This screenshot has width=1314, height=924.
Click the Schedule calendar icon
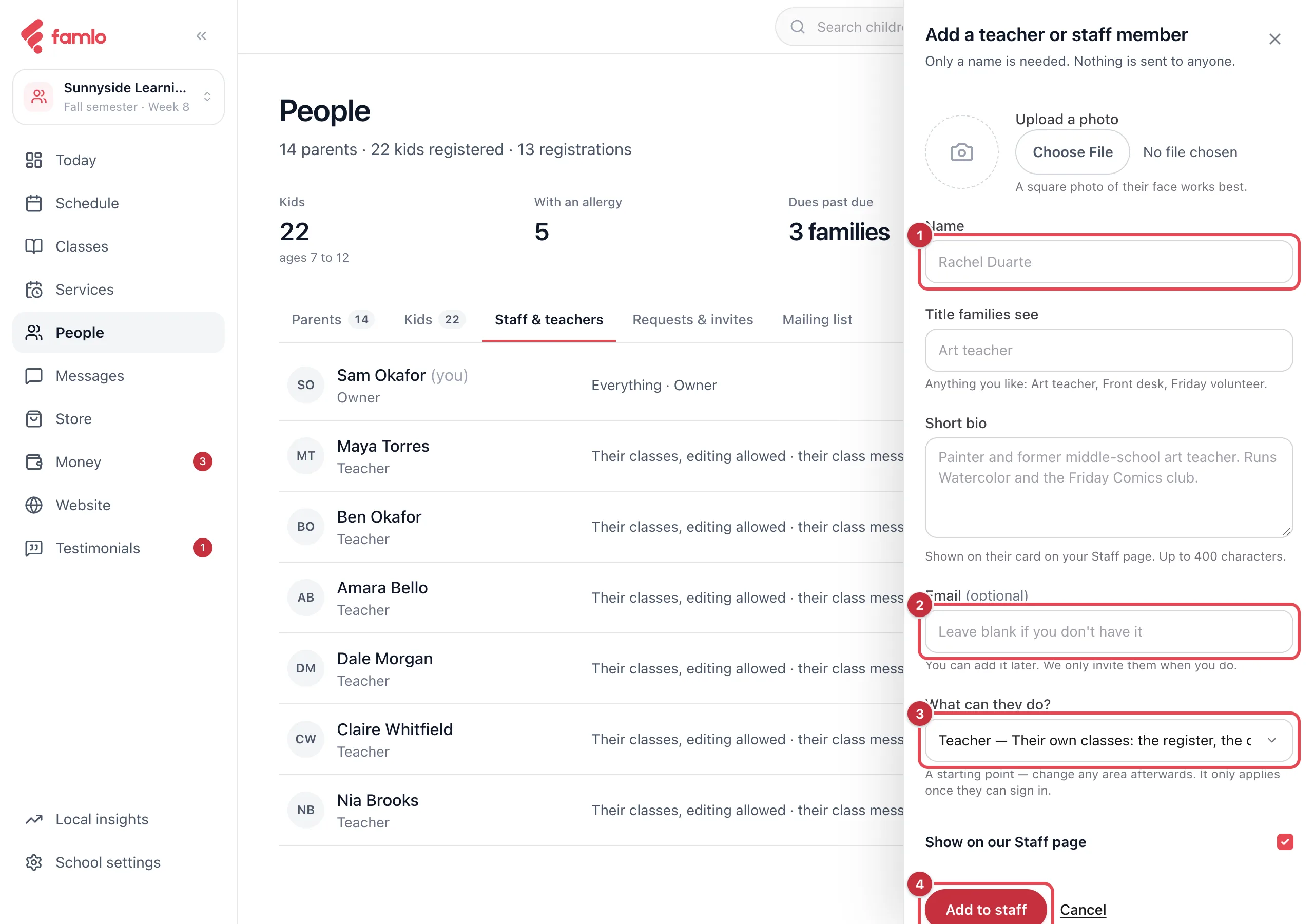pyautogui.click(x=34, y=203)
